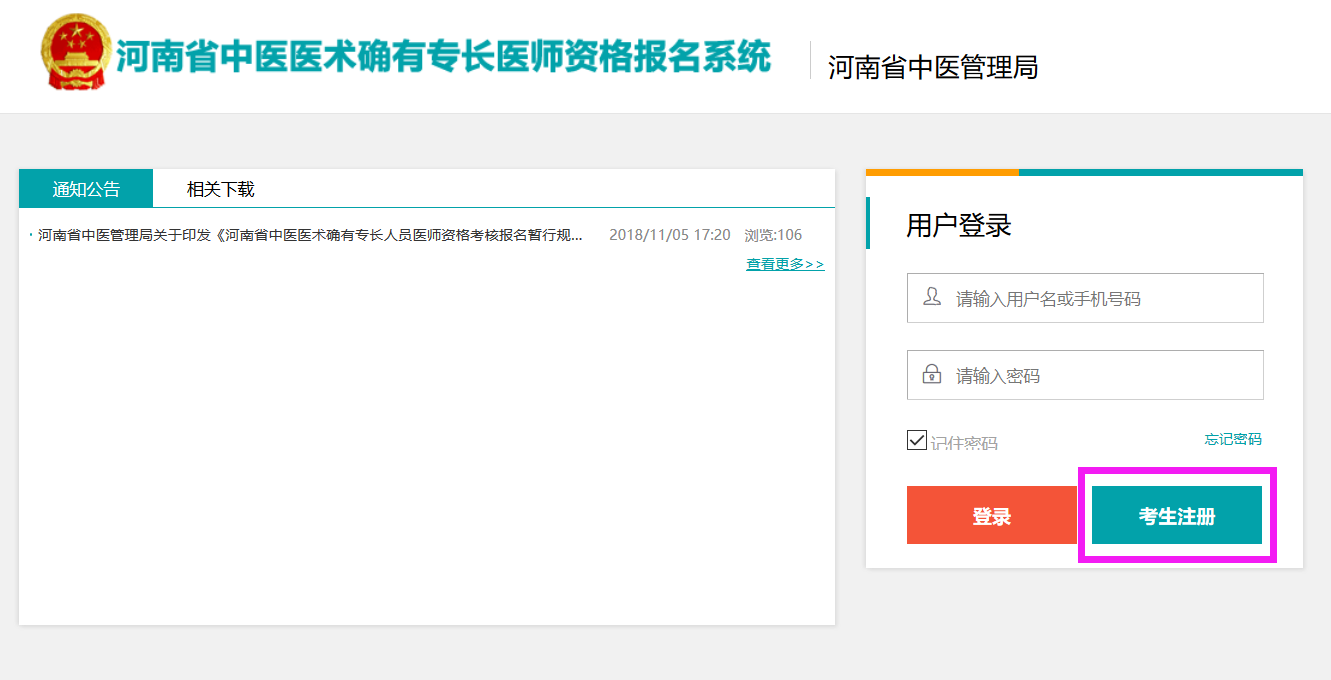Click the 2018/11/05 17:20 announcement timestamp
Screen dimensions: 1331x680
pos(669,235)
